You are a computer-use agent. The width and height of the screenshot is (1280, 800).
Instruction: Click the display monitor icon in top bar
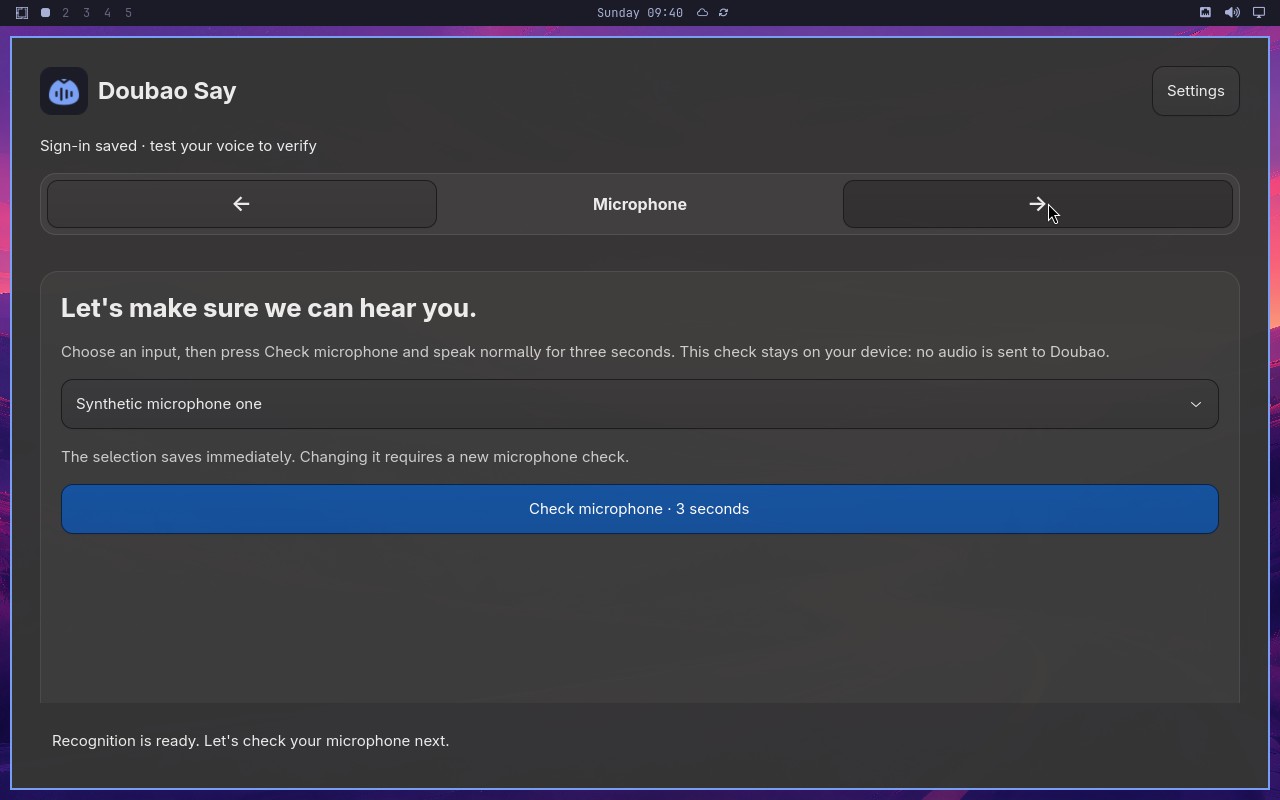(1259, 13)
